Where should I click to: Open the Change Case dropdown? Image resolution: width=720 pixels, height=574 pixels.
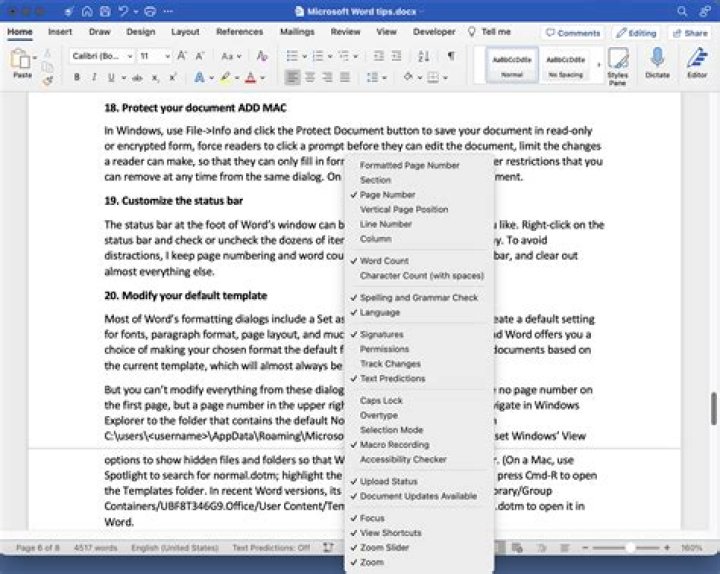pos(231,56)
